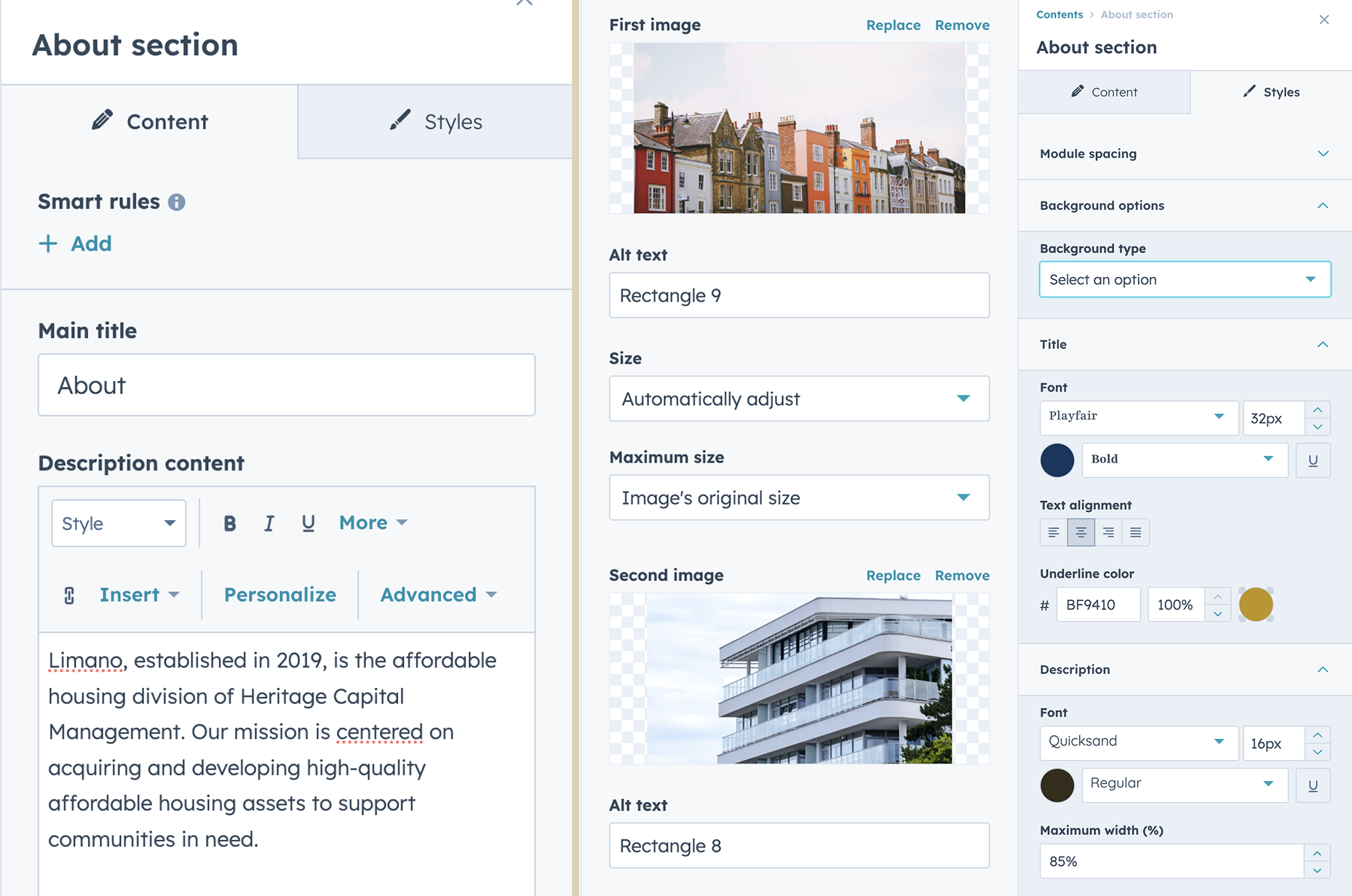The image size is (1352, 896).
Task: Select justify text alignment icon
Action: pyautogui.click(x=1135, y=532)
